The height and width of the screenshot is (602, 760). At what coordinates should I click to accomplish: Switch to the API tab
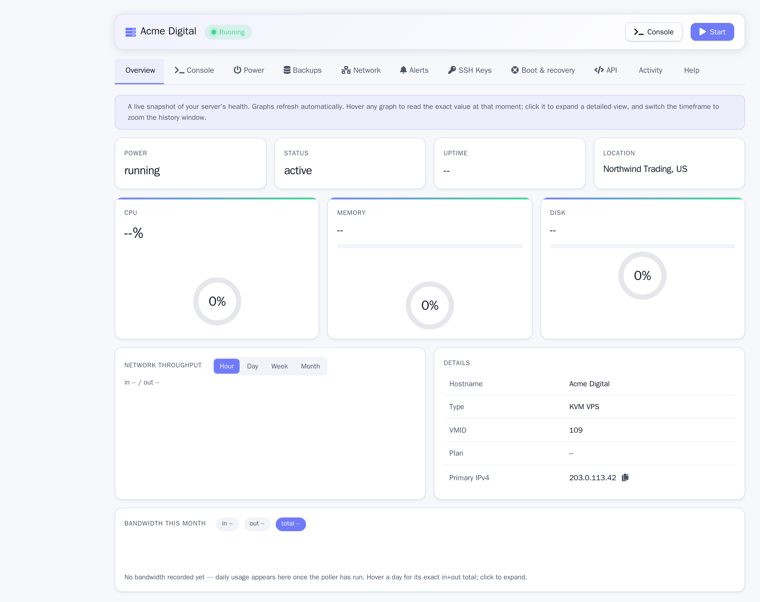[606, 70]
